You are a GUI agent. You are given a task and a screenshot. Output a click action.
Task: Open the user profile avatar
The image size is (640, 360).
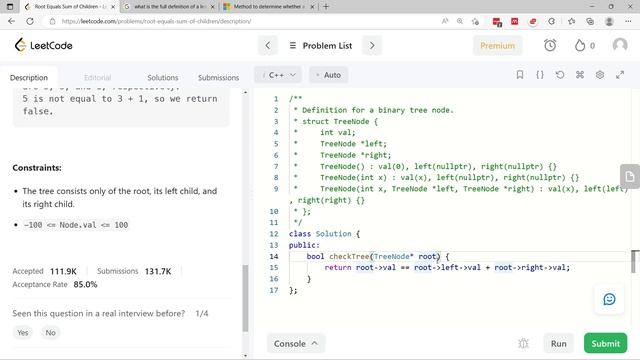(620, 45)
